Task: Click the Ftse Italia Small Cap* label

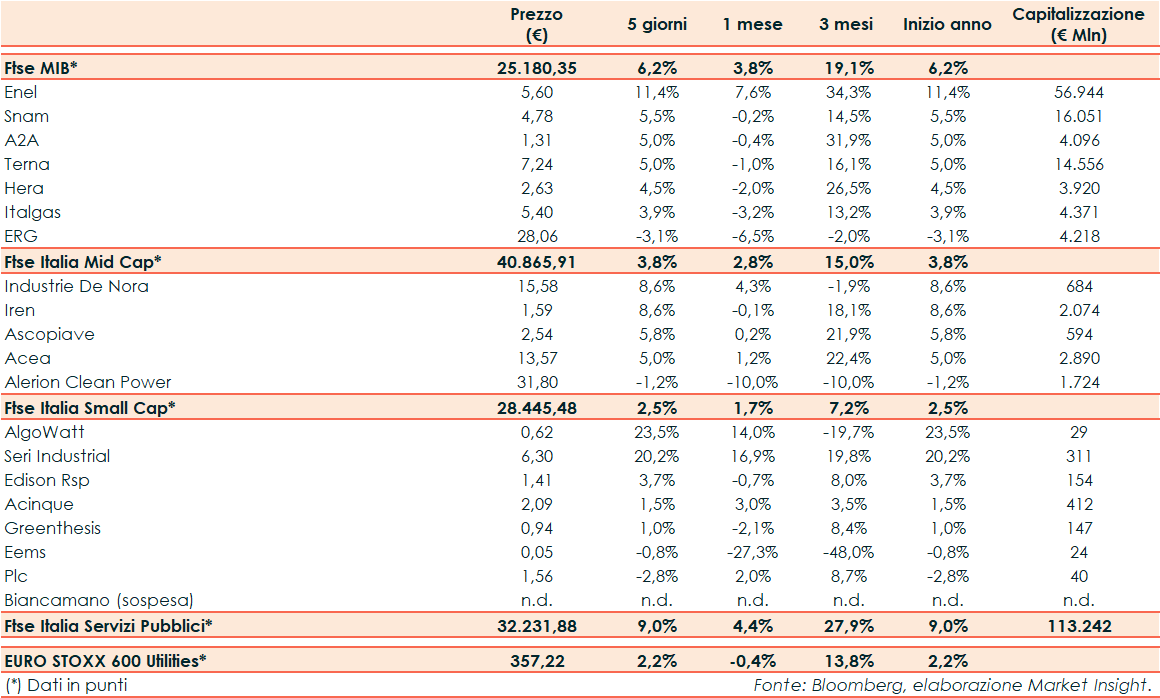Action: click(90, 408)
